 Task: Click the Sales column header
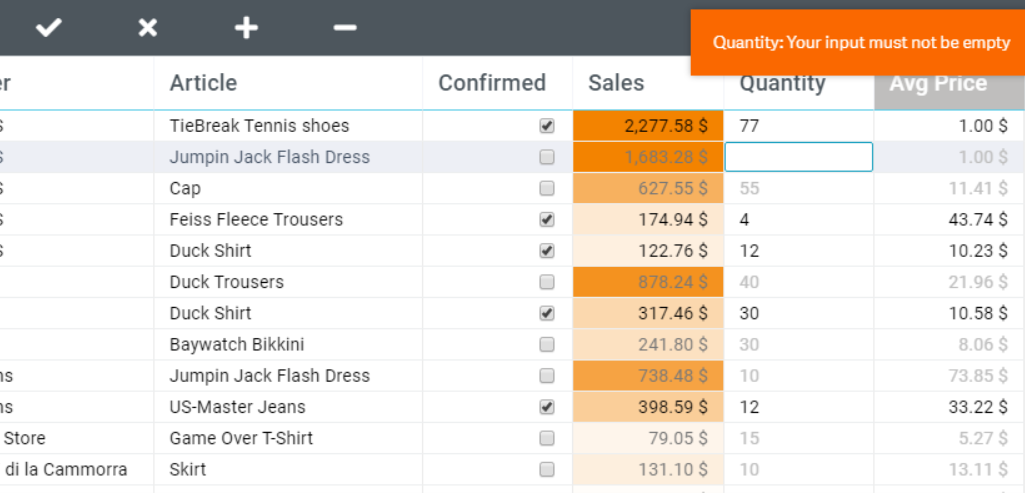pos(616,83)
